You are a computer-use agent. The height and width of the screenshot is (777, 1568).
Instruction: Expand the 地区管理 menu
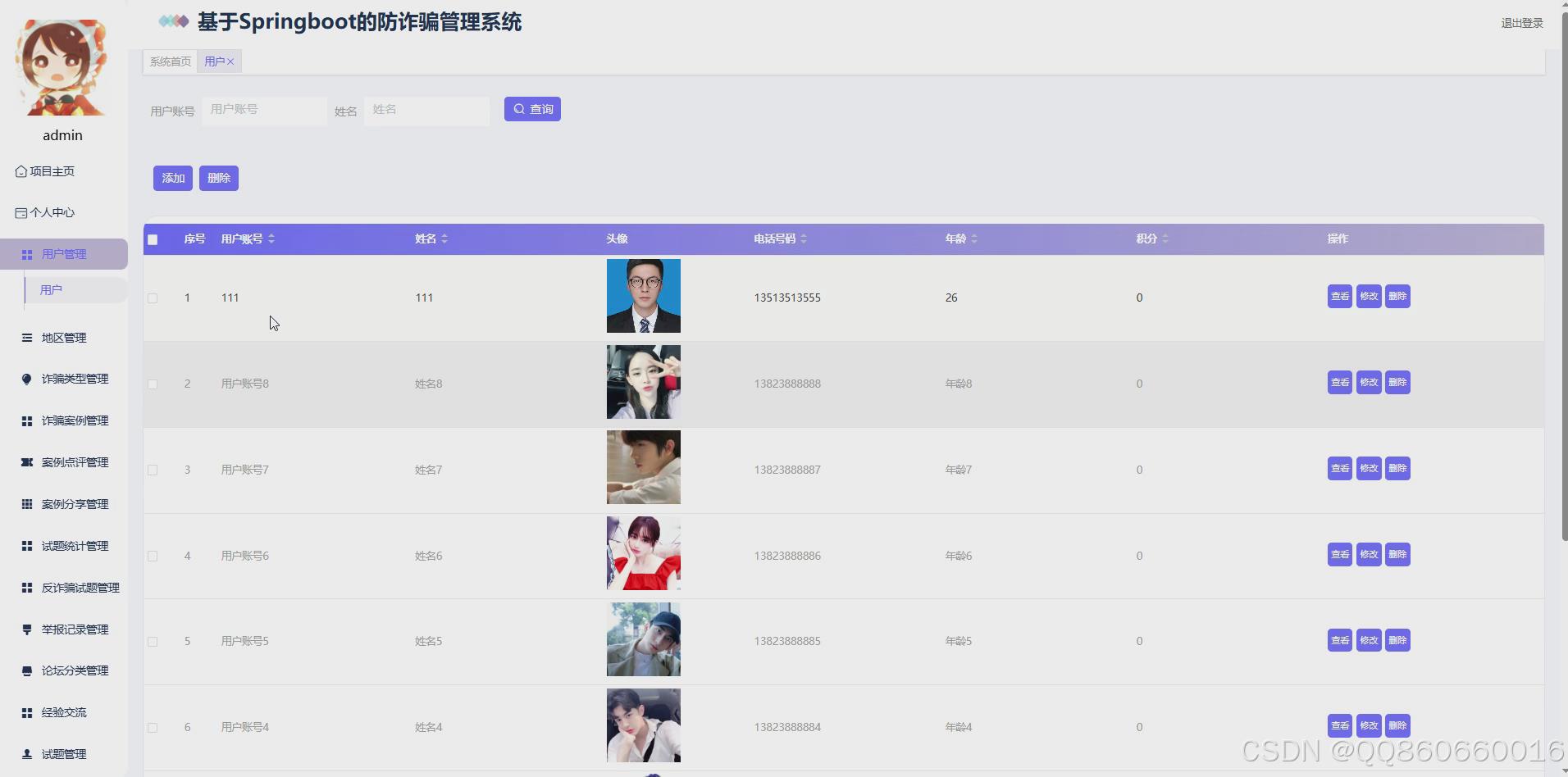[x=64, y=338]
